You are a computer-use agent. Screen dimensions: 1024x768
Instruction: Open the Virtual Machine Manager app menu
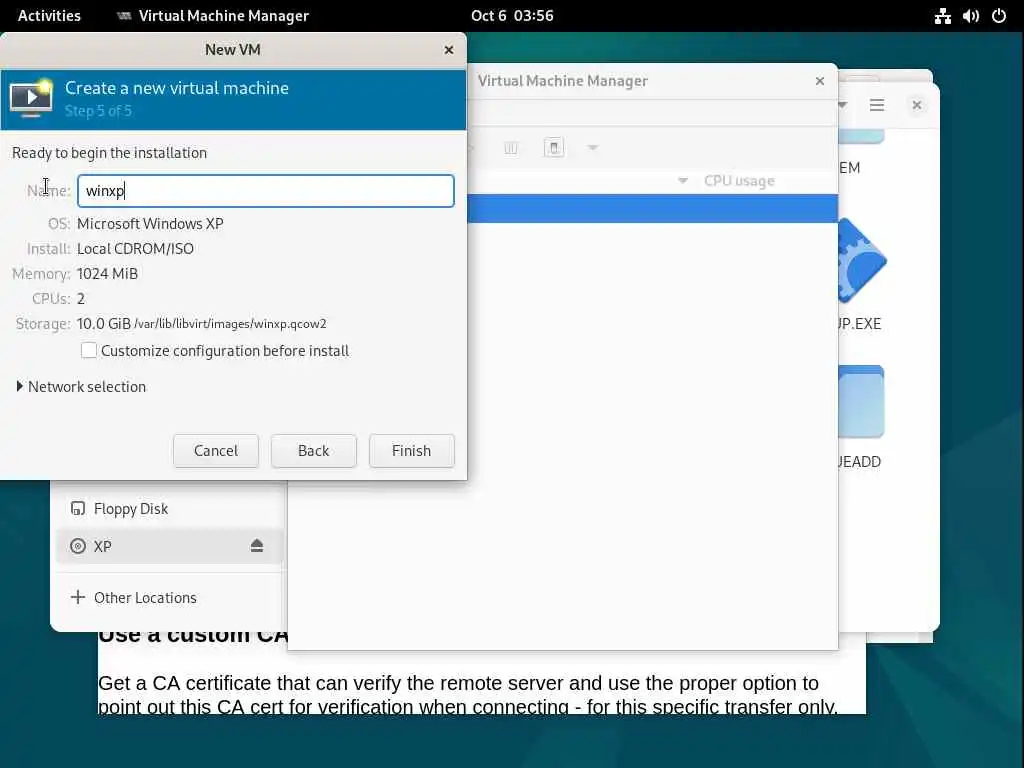pyautogui.click(x=213, y=16)
